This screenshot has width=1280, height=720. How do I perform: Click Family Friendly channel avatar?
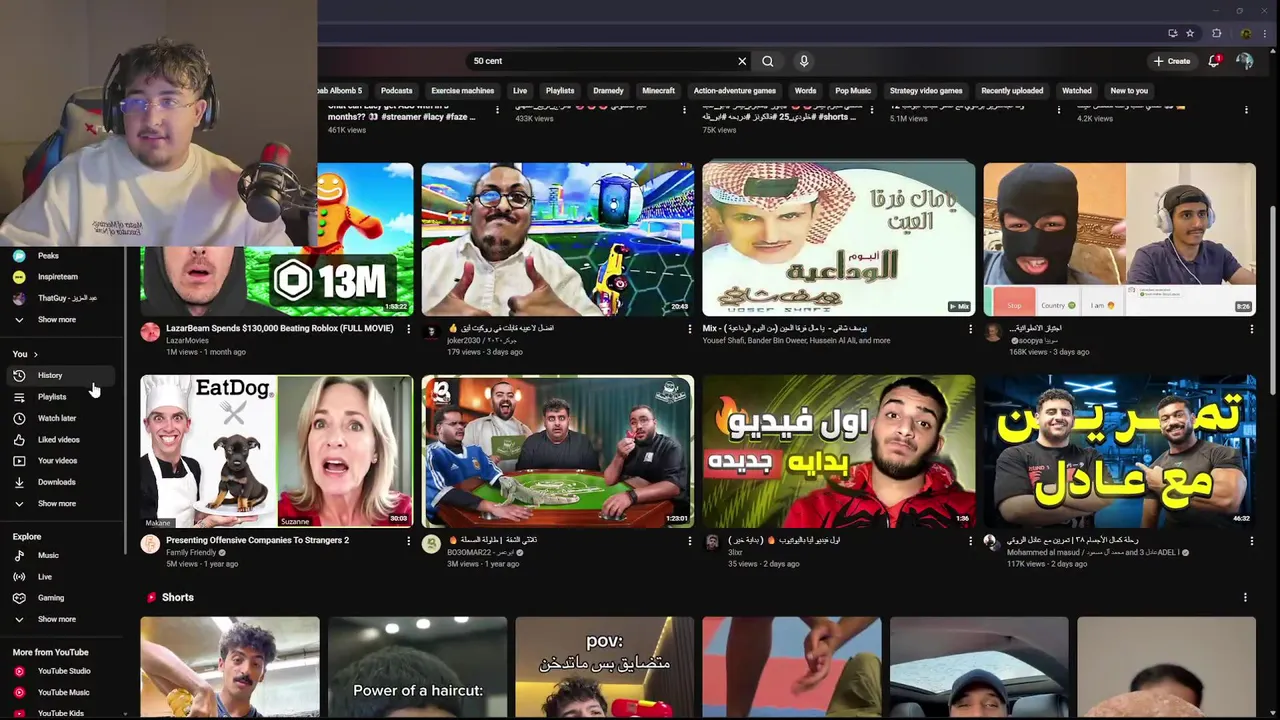coord(150,544)
